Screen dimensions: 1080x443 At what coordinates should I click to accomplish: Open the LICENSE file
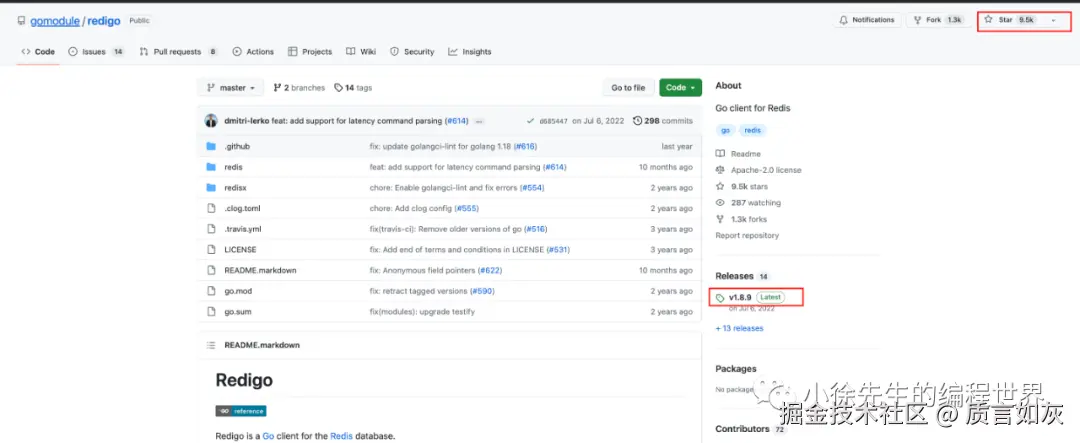tap(240, 249)
